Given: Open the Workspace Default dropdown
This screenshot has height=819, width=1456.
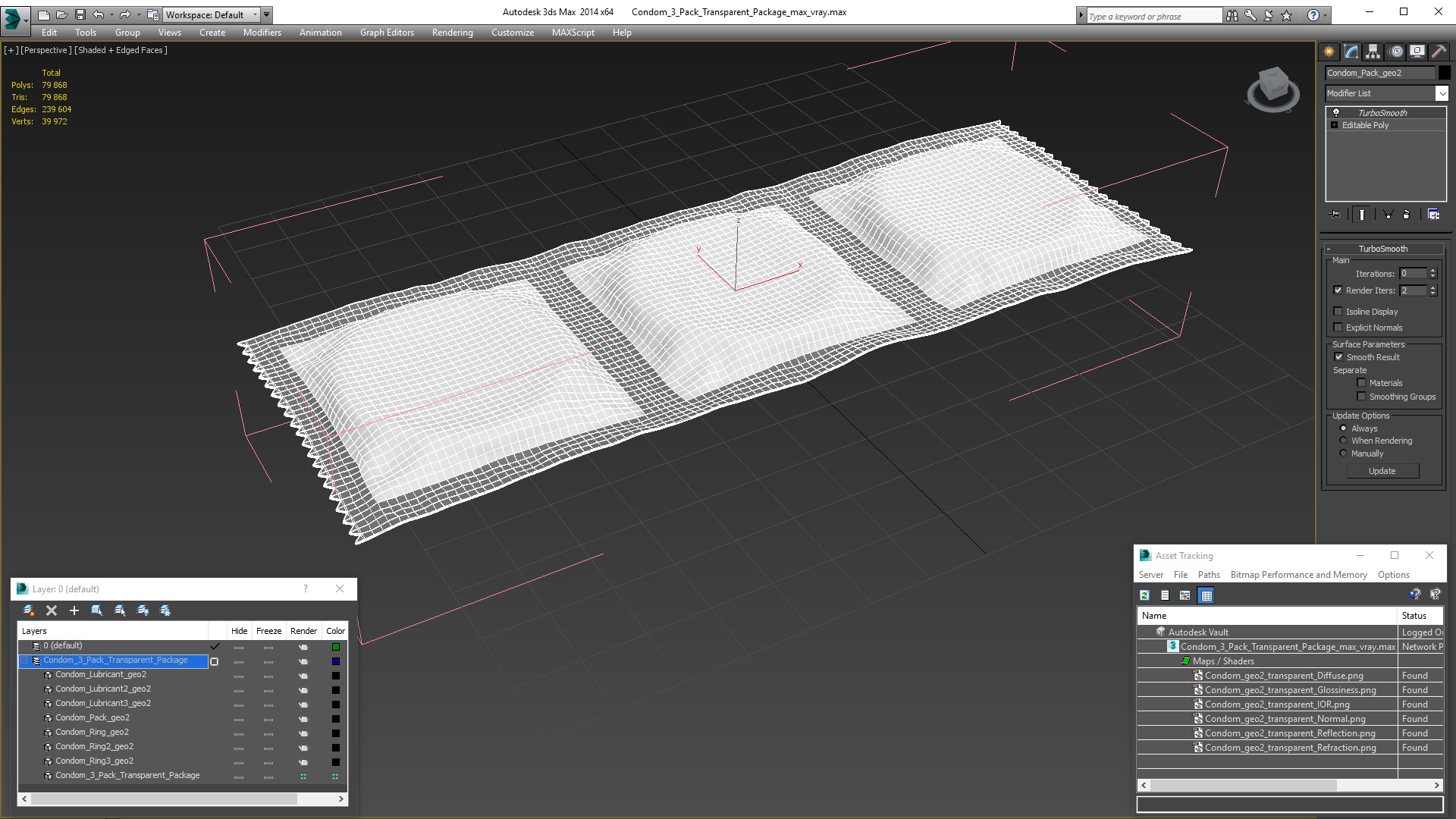Looking at the screenshot, I should 212,14.
